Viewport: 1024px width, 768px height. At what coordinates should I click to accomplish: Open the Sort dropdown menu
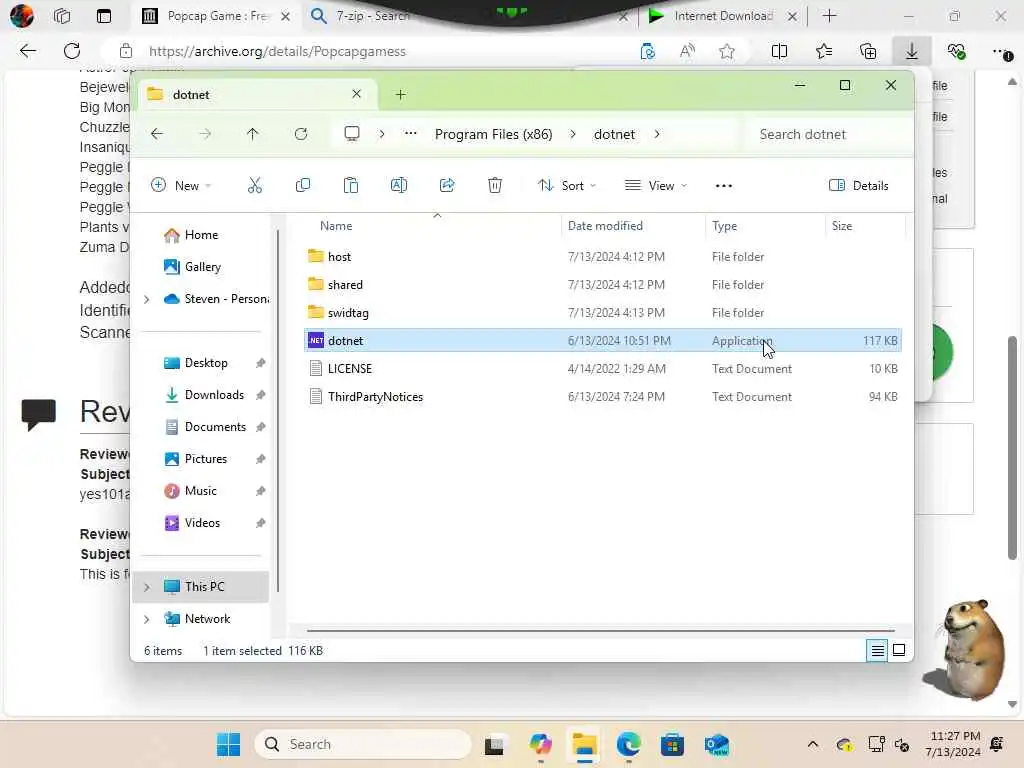click(567, 185)
